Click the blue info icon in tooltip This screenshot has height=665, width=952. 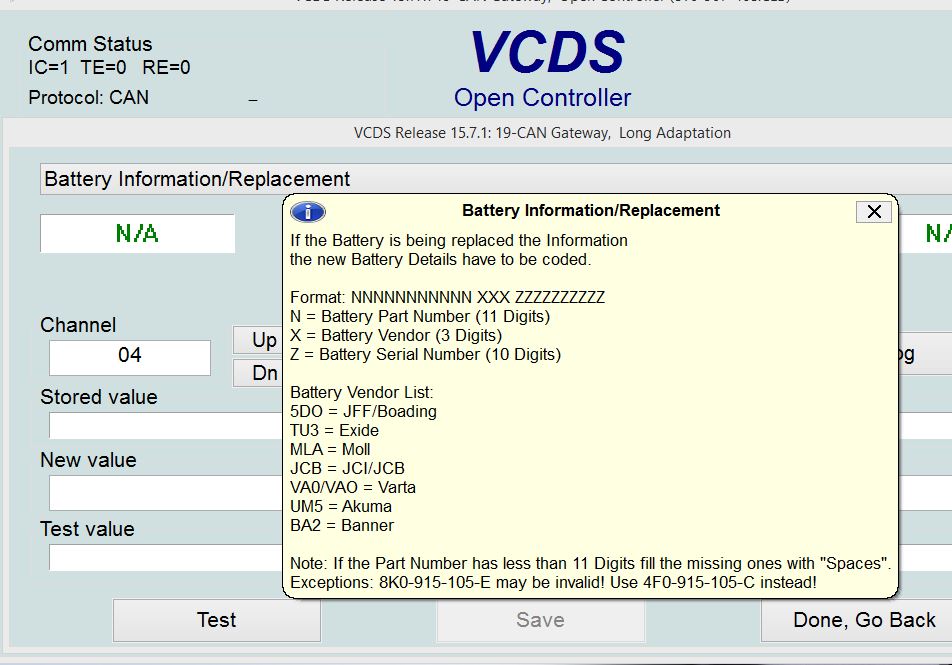tap(308, 212)
